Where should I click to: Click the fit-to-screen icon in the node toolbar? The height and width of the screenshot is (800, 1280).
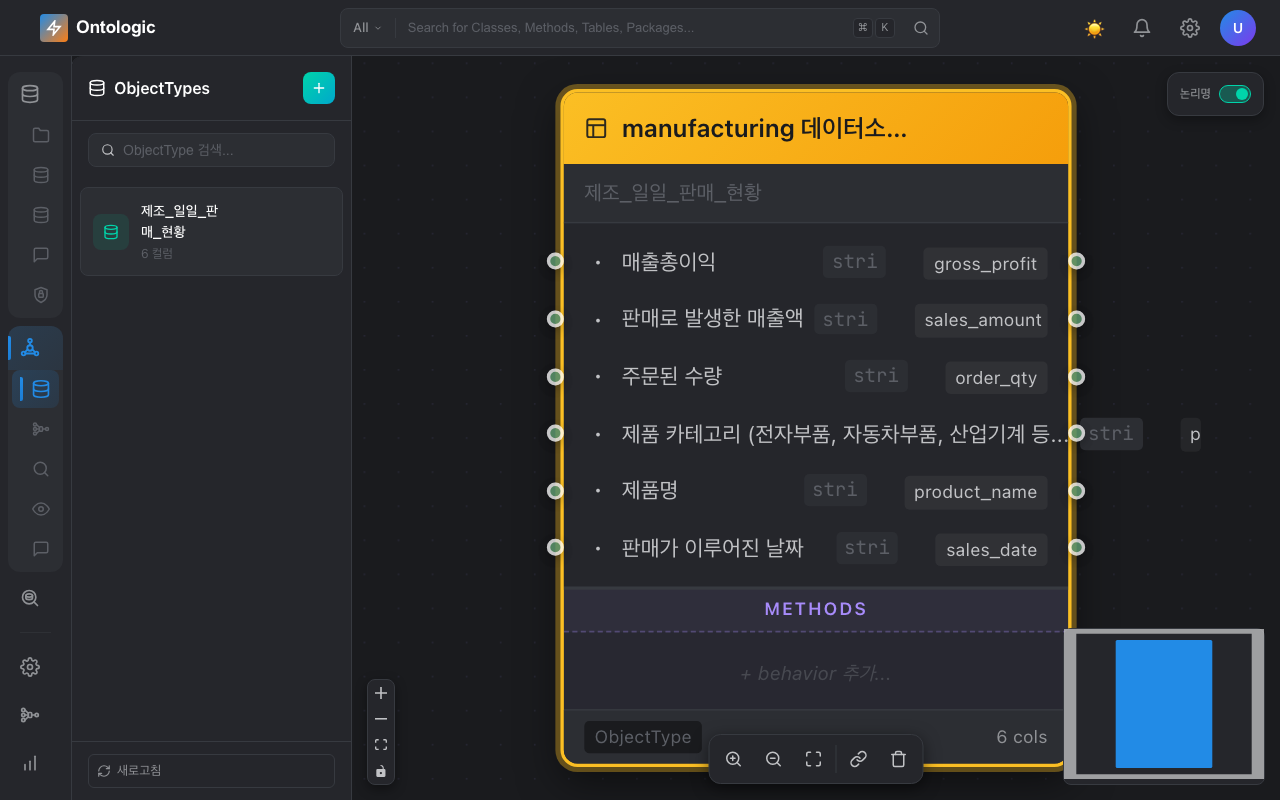pos(813,759)
